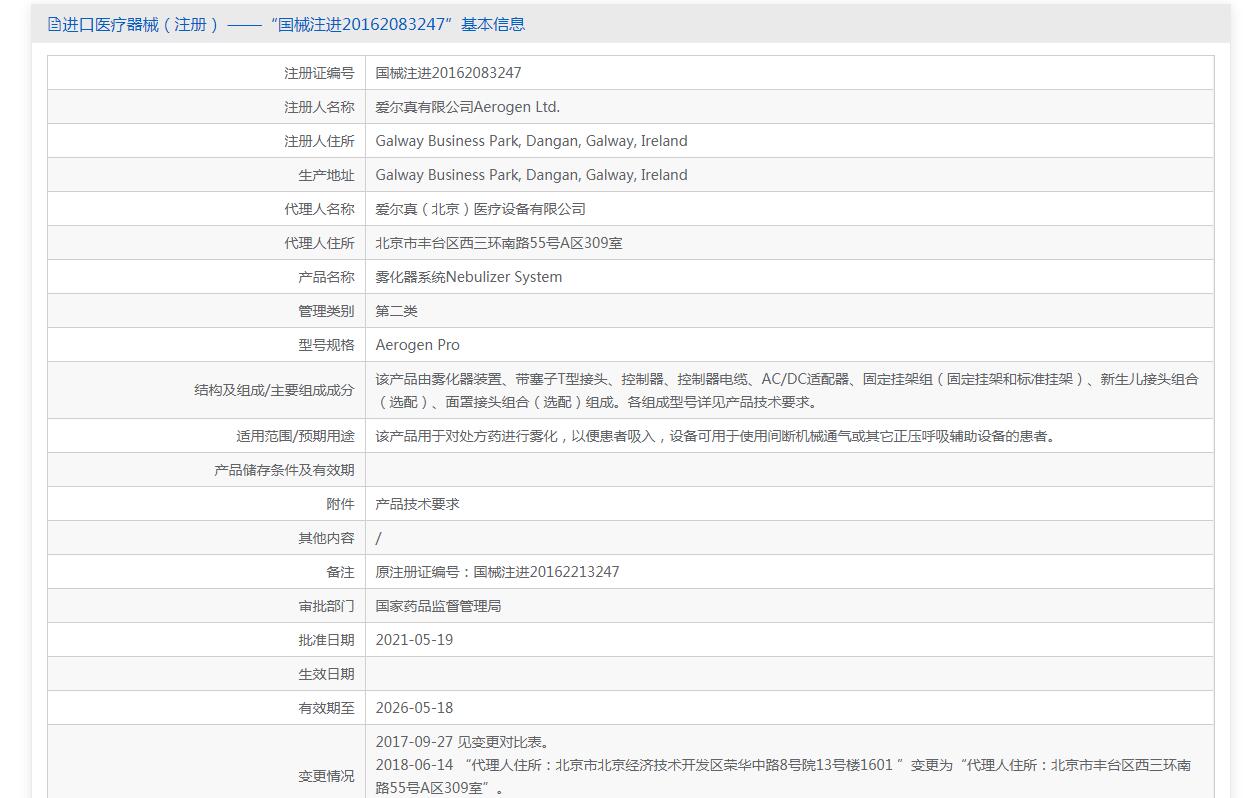Click the 产品名称 label
The image size is (1249, 798).
point(326,277)
